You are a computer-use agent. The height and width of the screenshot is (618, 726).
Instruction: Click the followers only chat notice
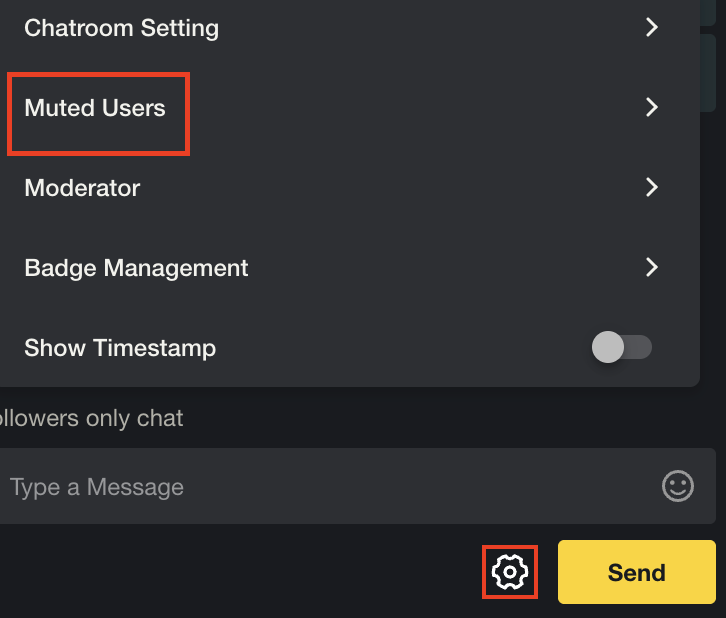[91, 418]
